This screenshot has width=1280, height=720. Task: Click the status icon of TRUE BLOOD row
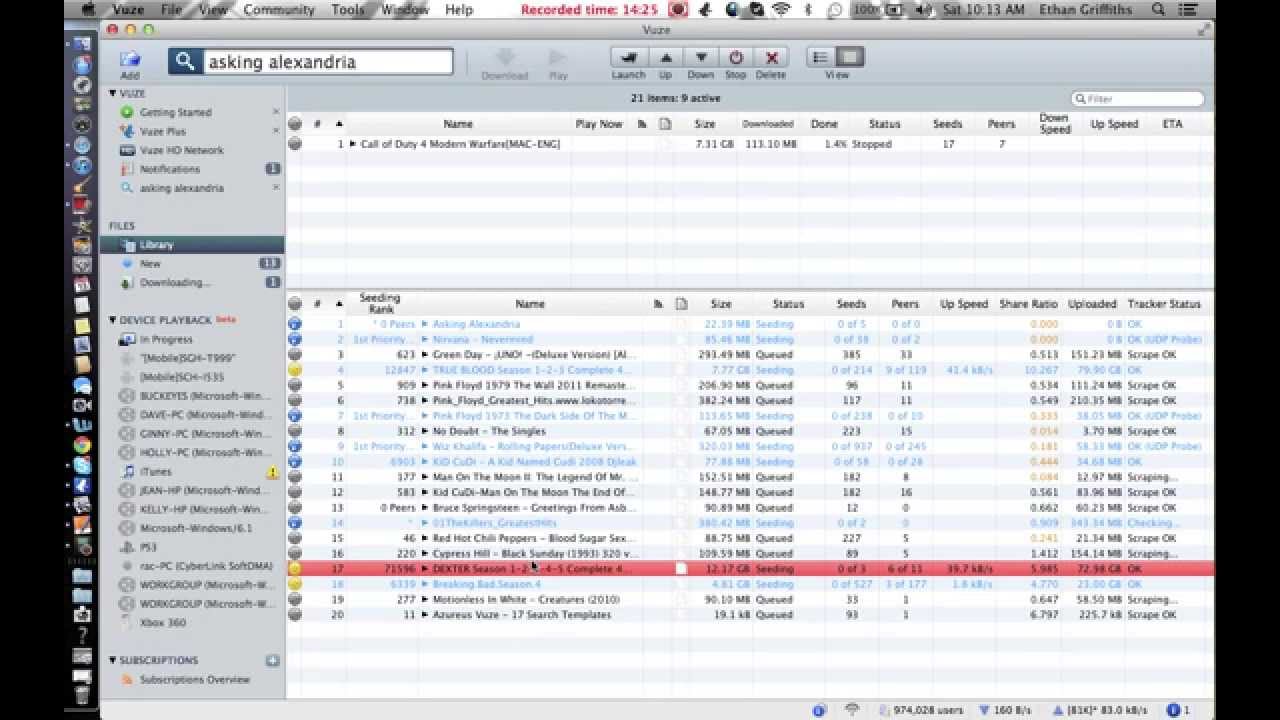(x=295, y=370)
